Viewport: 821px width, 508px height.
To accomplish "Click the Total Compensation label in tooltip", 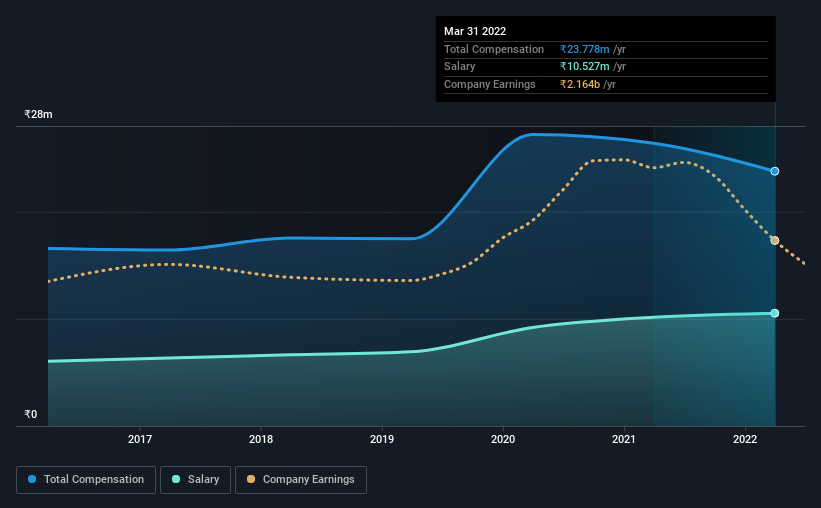I will (x=494, y=49).
